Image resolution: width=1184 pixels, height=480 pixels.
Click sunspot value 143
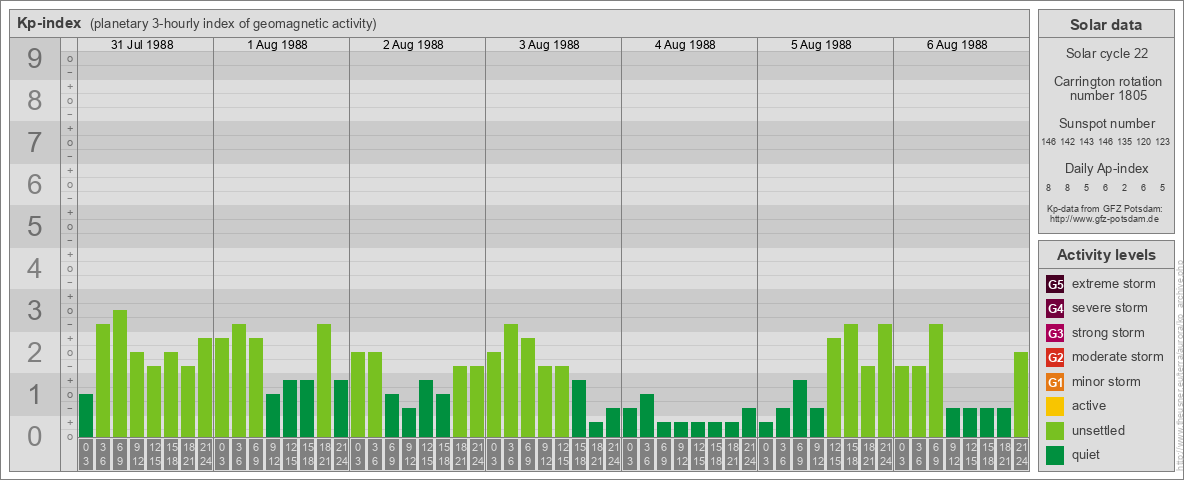[1087, 142]
